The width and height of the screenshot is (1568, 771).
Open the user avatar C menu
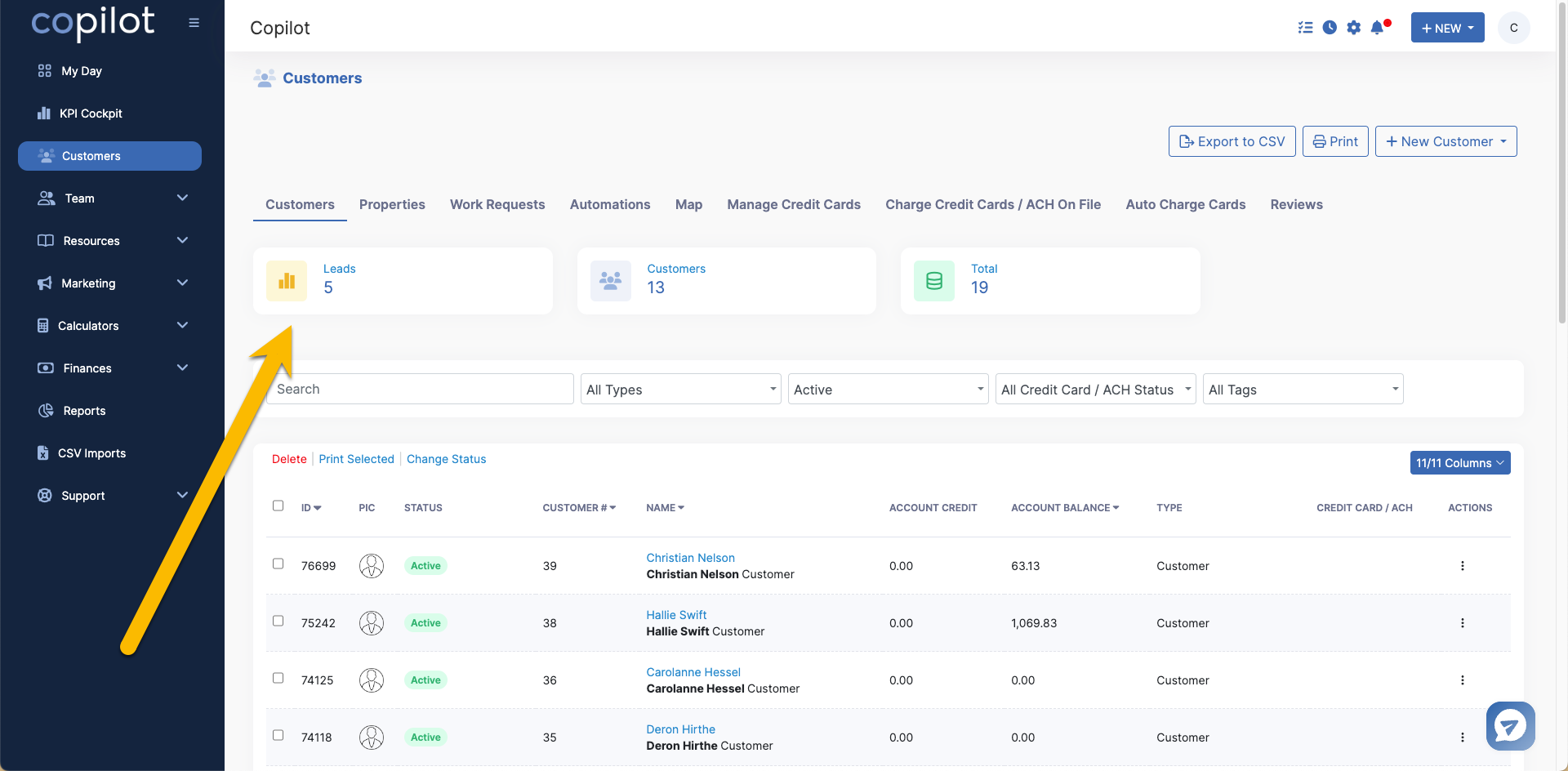pyautogui.click(x=1513, y=28)
